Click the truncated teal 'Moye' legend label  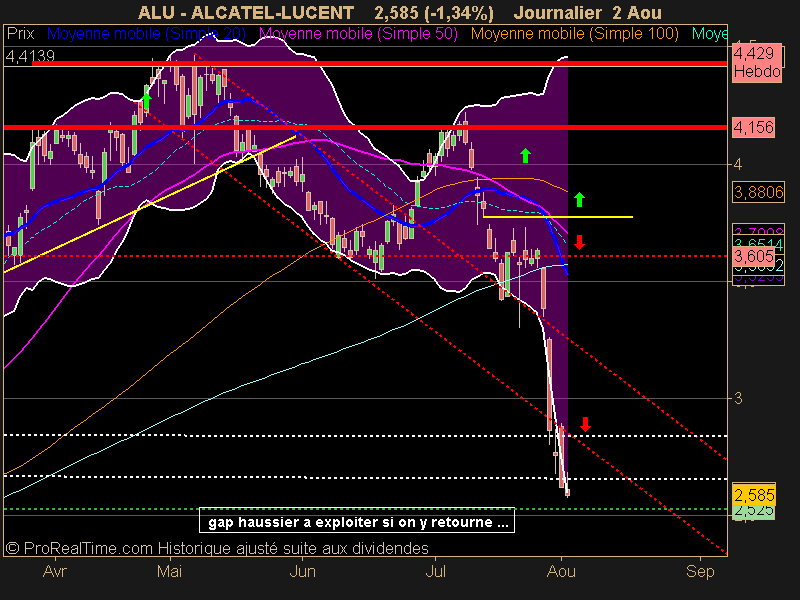pos(709,34)
